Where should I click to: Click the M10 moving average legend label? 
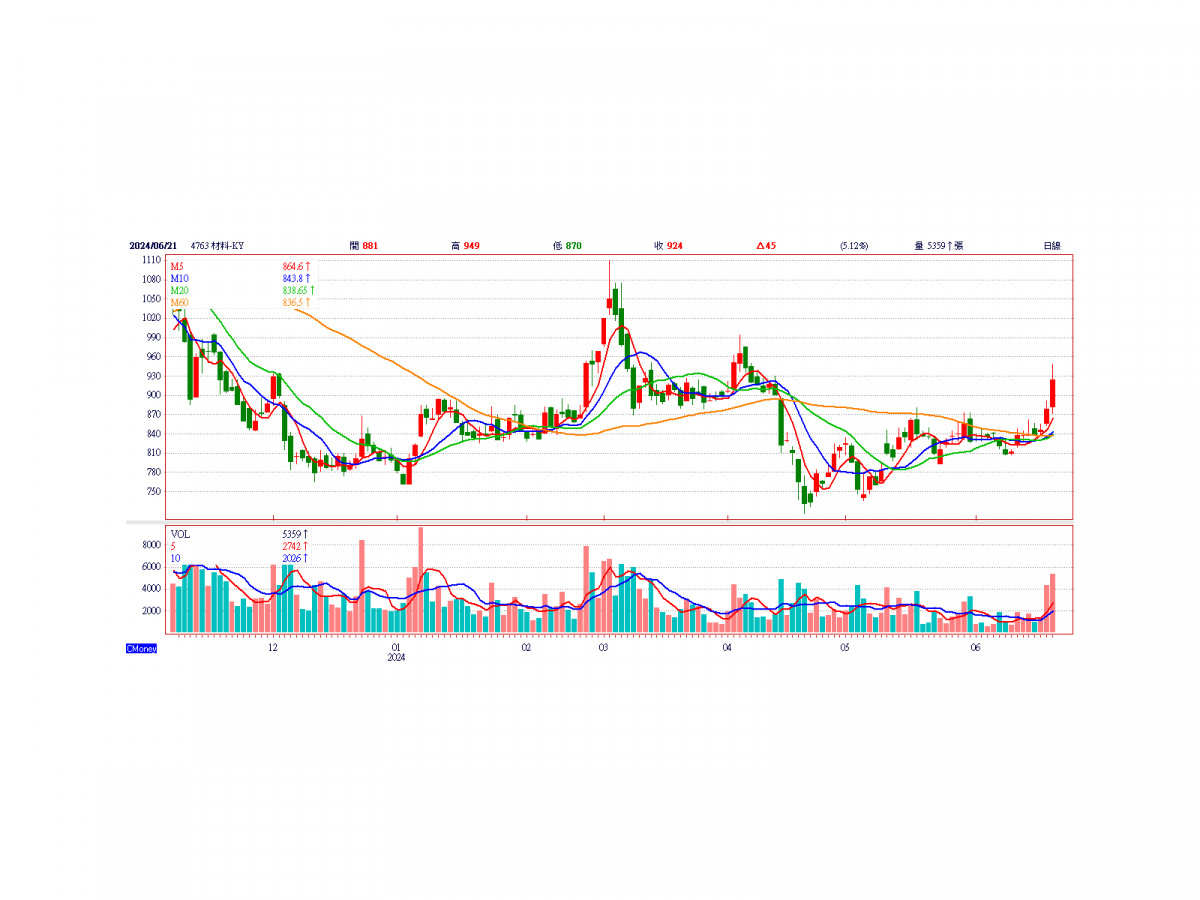point(179,277)
